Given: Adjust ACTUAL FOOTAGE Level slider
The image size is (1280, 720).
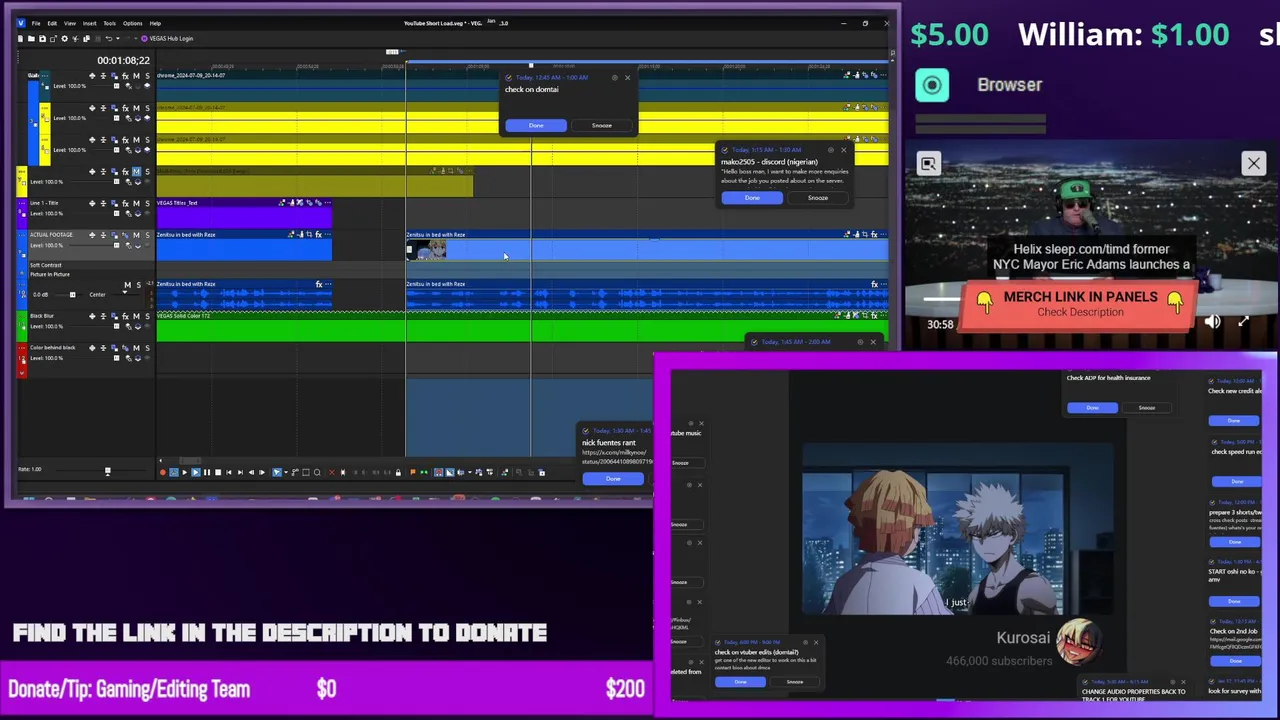Looking at the screenshot, I should (116, 245).
